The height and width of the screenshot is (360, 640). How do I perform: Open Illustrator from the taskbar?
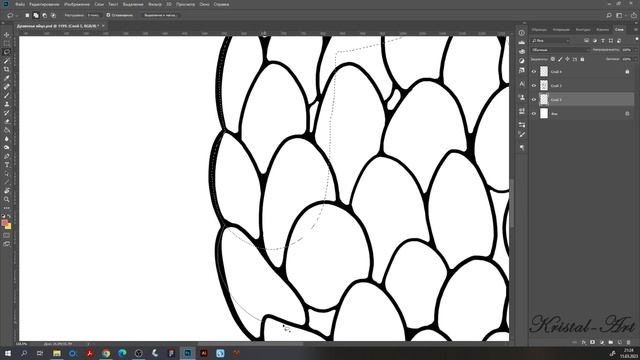[204, 353]
